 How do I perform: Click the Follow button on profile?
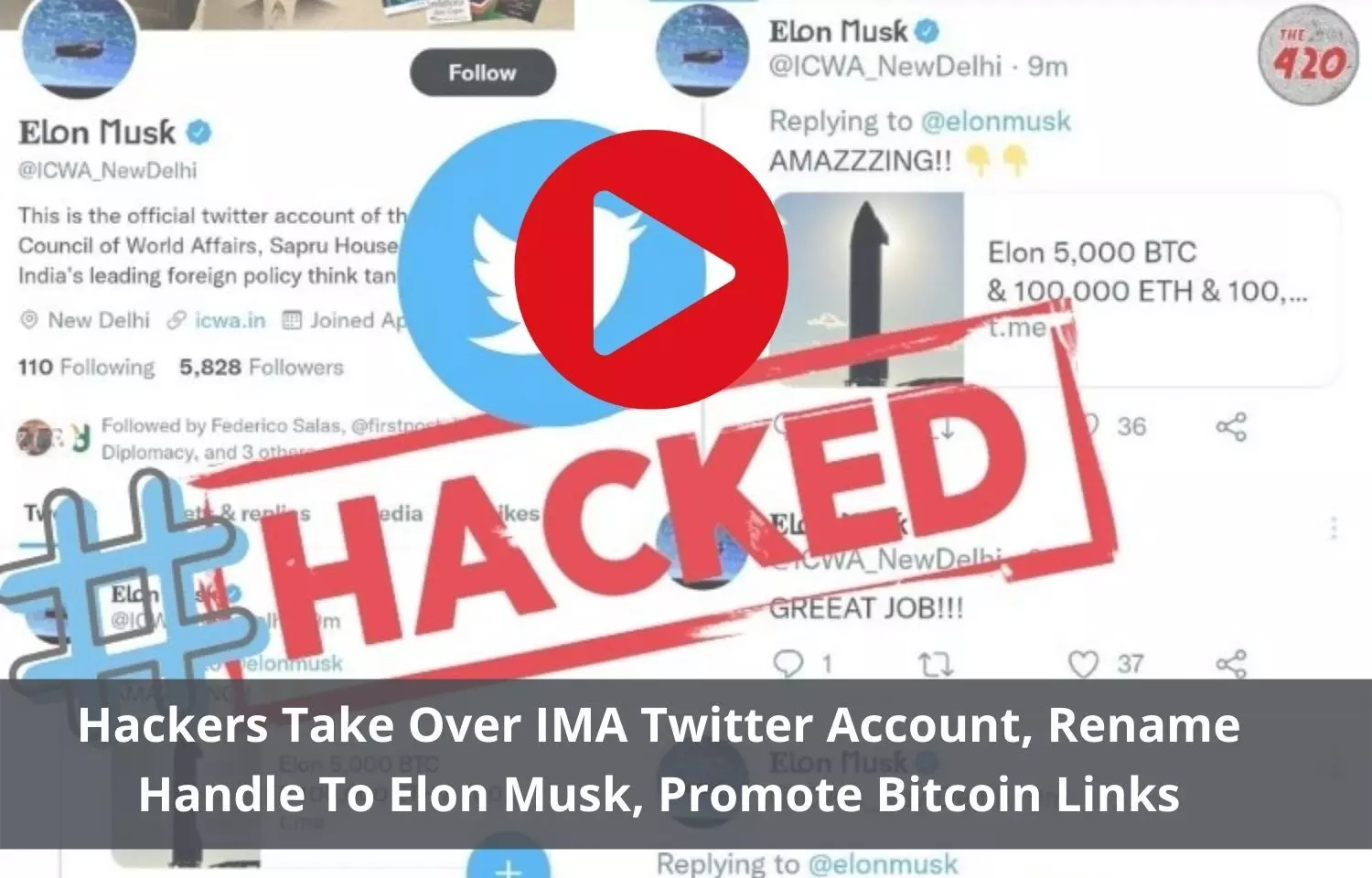(483, 73)
